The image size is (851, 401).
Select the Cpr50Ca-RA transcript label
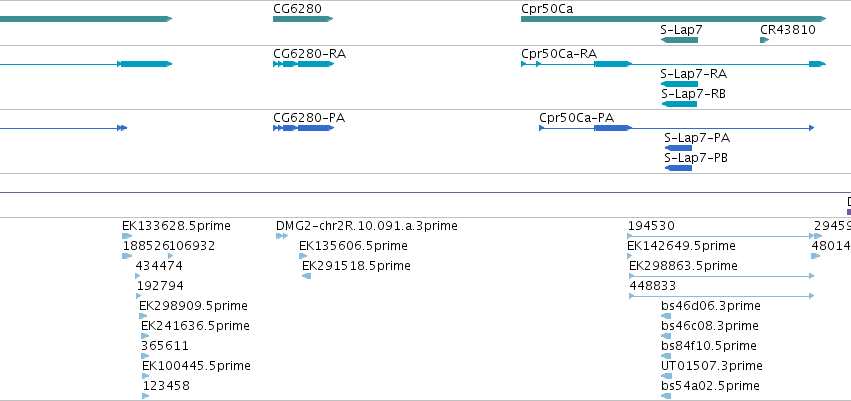pos(559,54)
